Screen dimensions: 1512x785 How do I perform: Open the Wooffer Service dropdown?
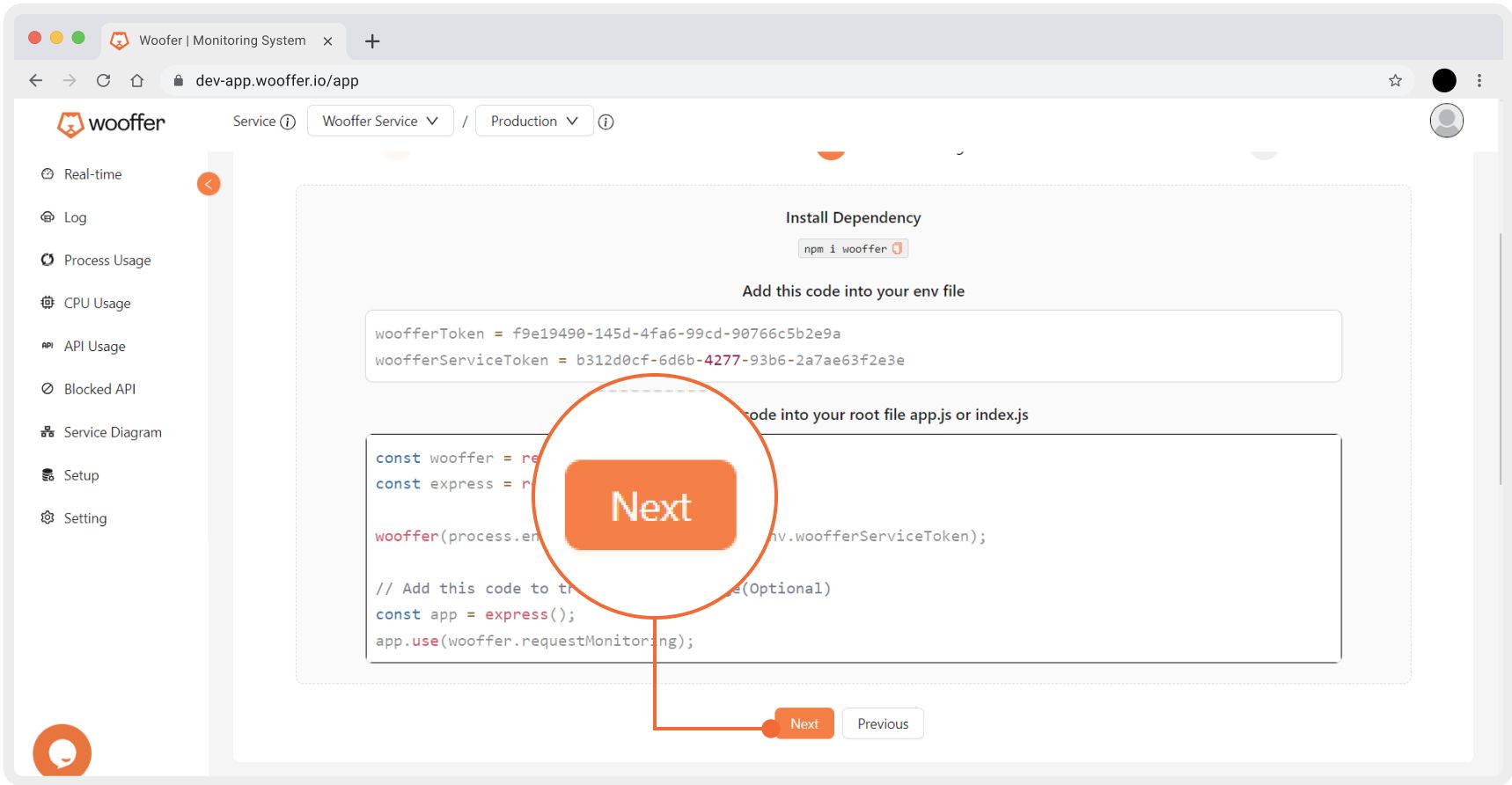(380, 121)
